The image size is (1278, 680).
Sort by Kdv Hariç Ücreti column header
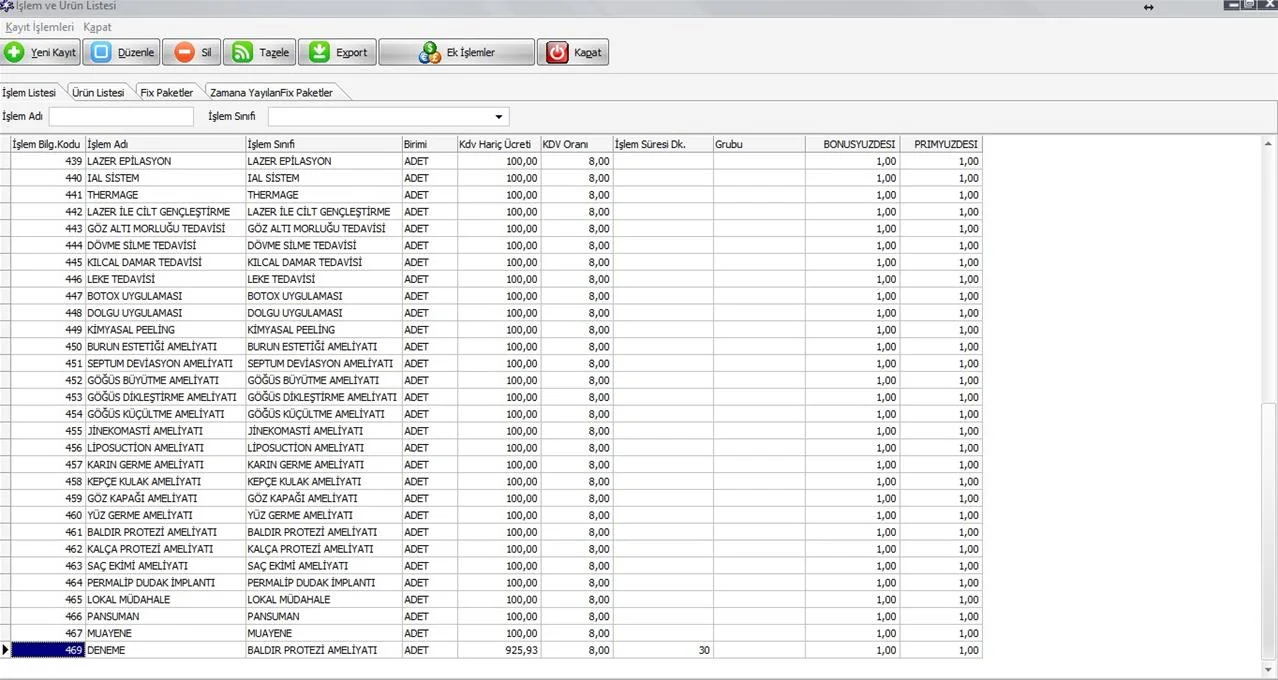pos(498,144)
